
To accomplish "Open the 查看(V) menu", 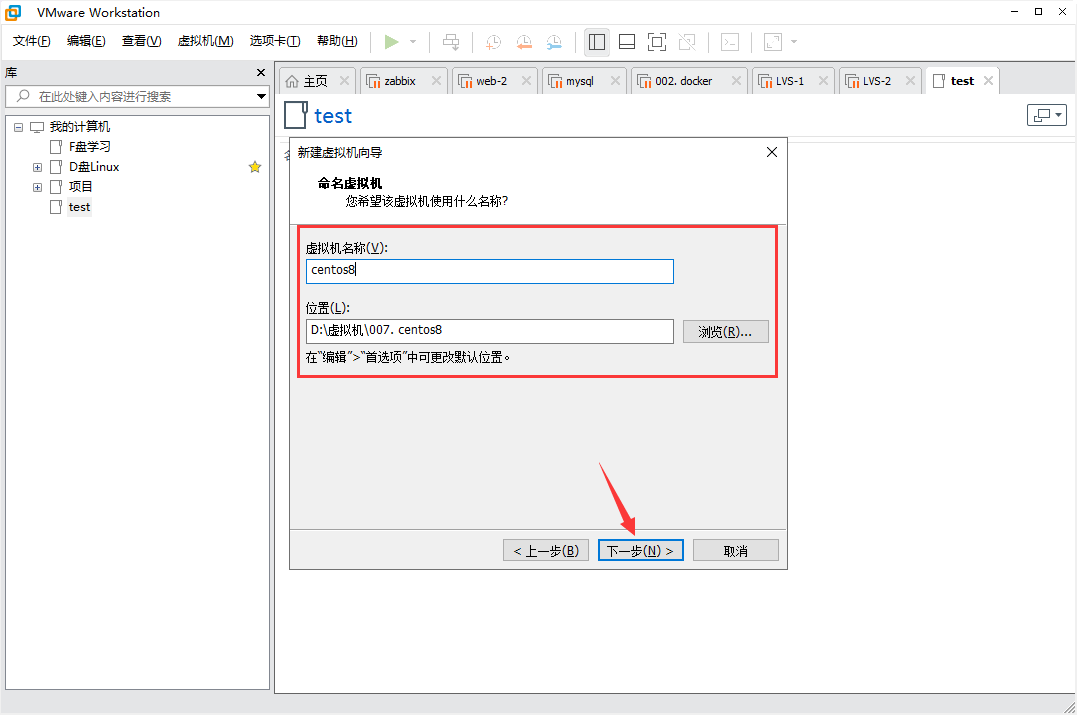I will coord(141,41).
